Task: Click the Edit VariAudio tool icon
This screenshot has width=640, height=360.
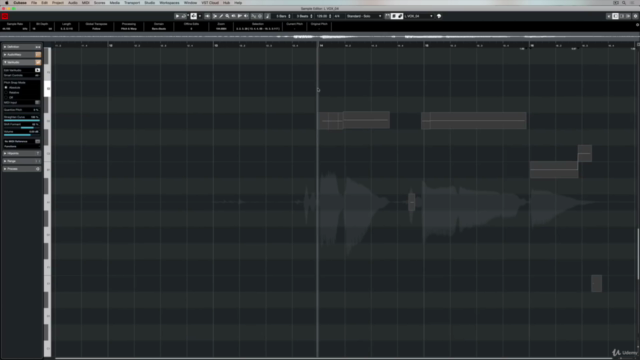Action: [37, 70]
